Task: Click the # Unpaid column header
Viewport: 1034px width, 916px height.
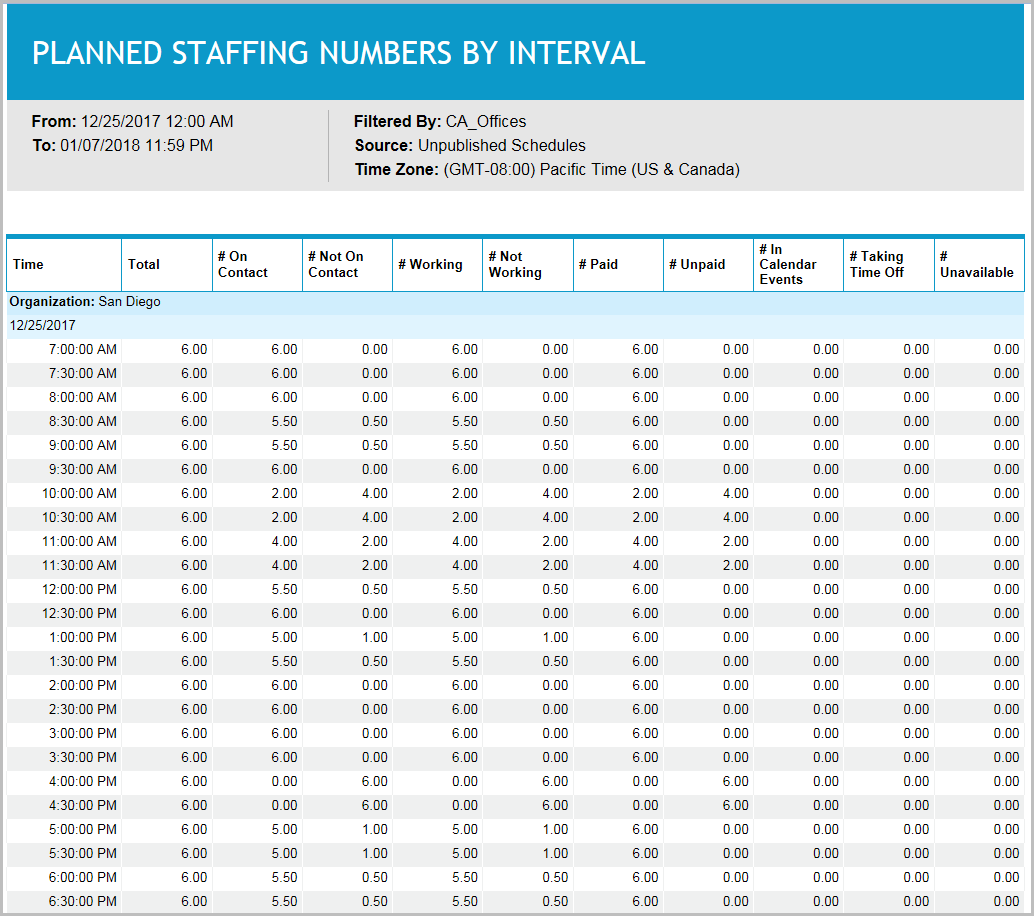Action: [690, 264]
